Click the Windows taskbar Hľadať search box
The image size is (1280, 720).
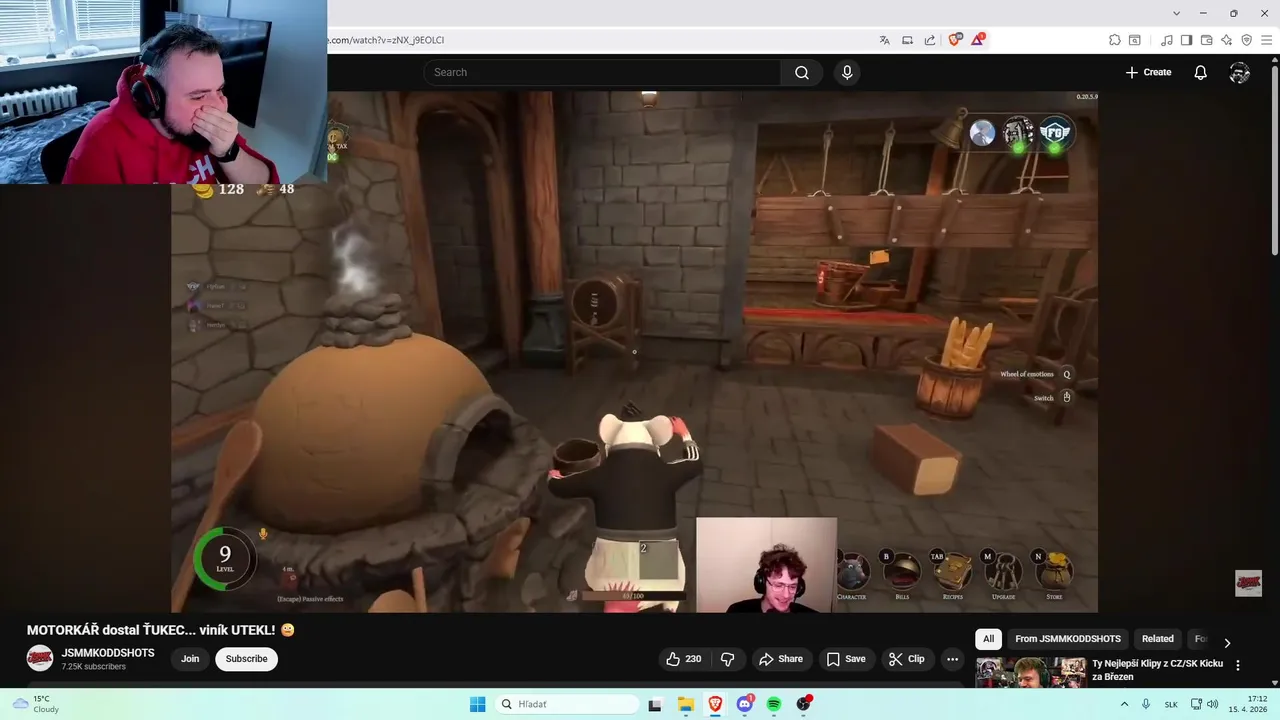[x=568, y=704]
